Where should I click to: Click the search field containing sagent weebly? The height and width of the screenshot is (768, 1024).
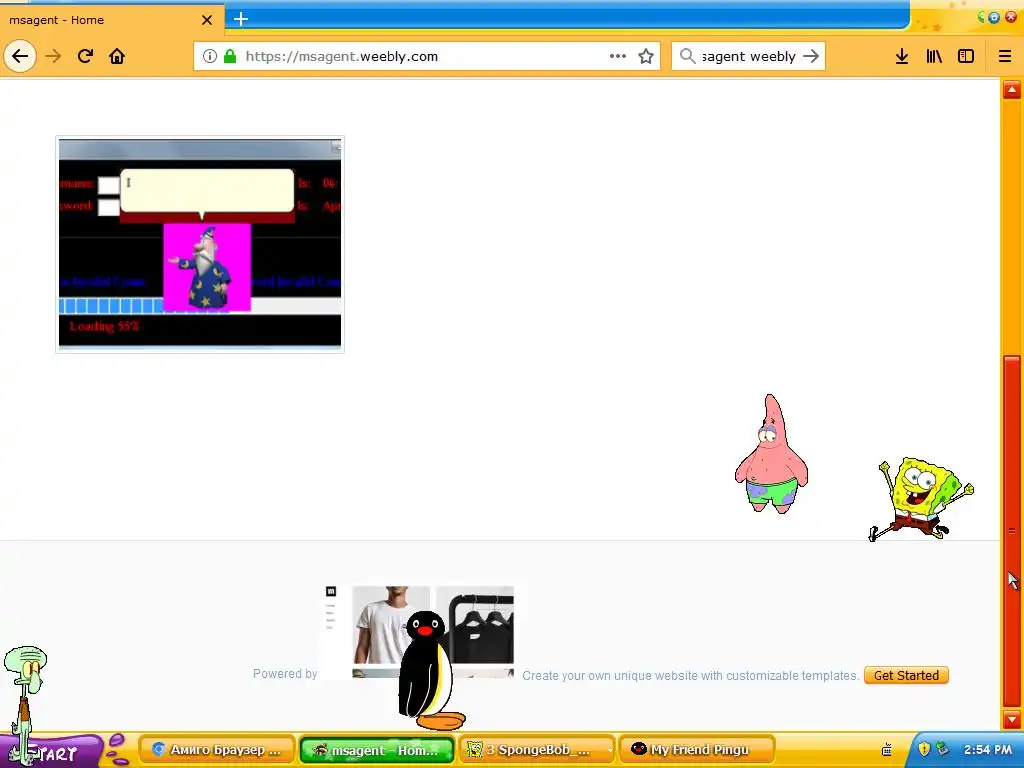click(748, 56)
